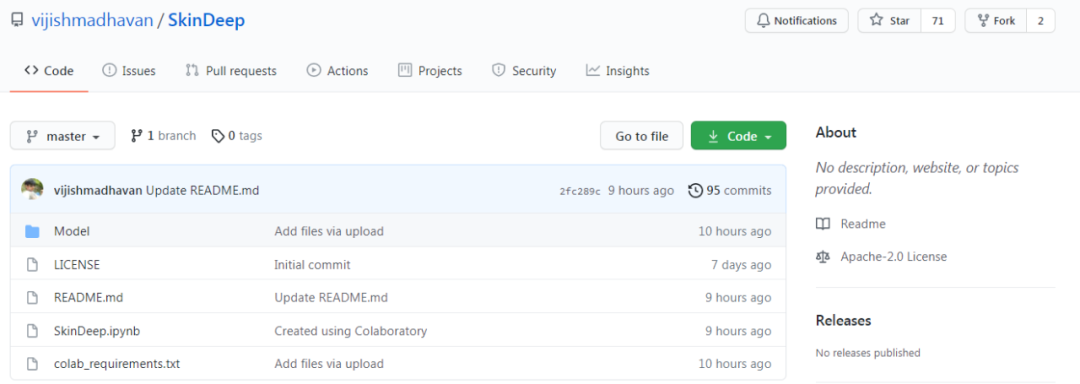Click the 9 hours ago timestamp for SkinDeep.ipynb

point(738,330)
